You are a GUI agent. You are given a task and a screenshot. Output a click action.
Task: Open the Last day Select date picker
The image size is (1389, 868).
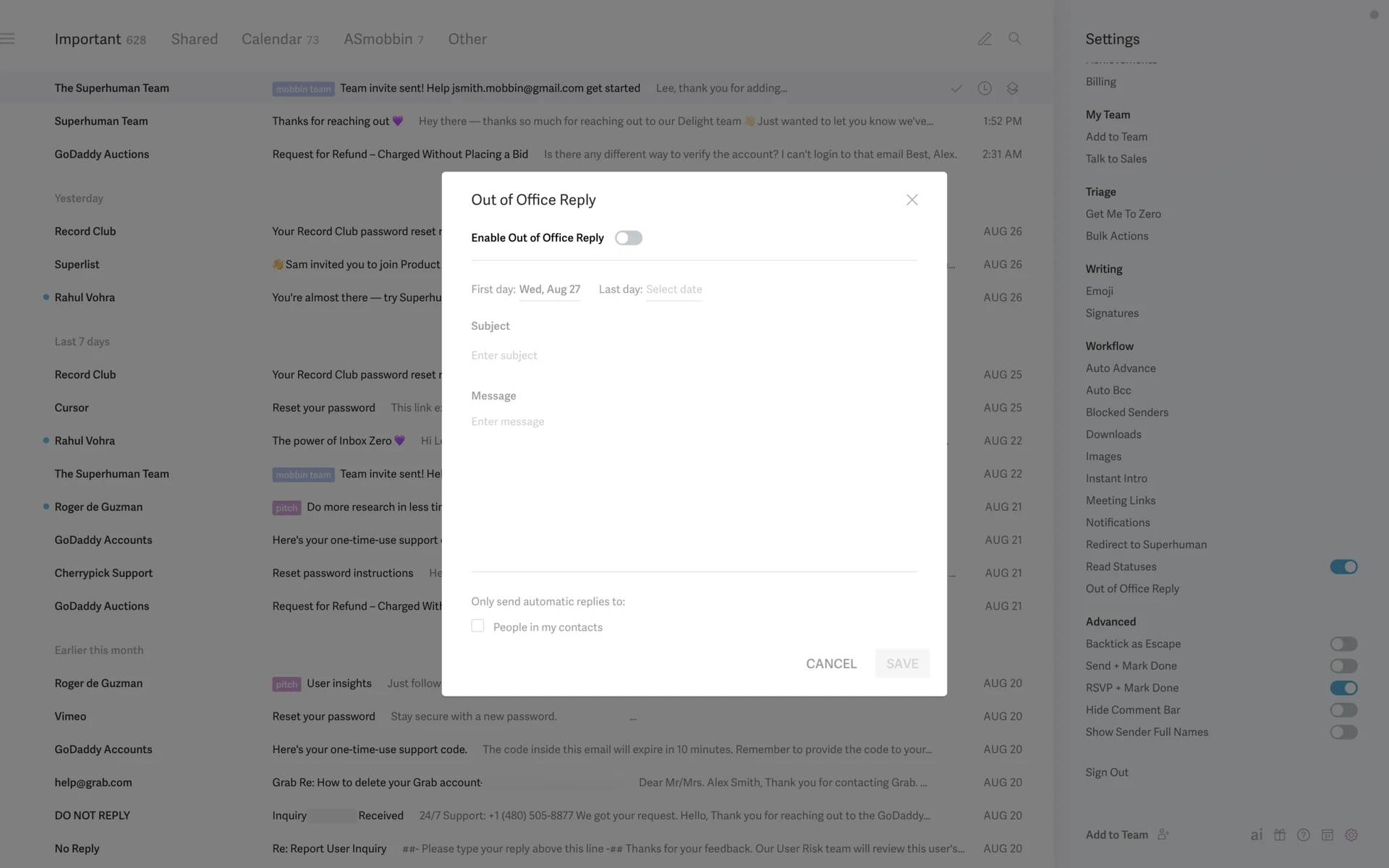pos(674,289)
